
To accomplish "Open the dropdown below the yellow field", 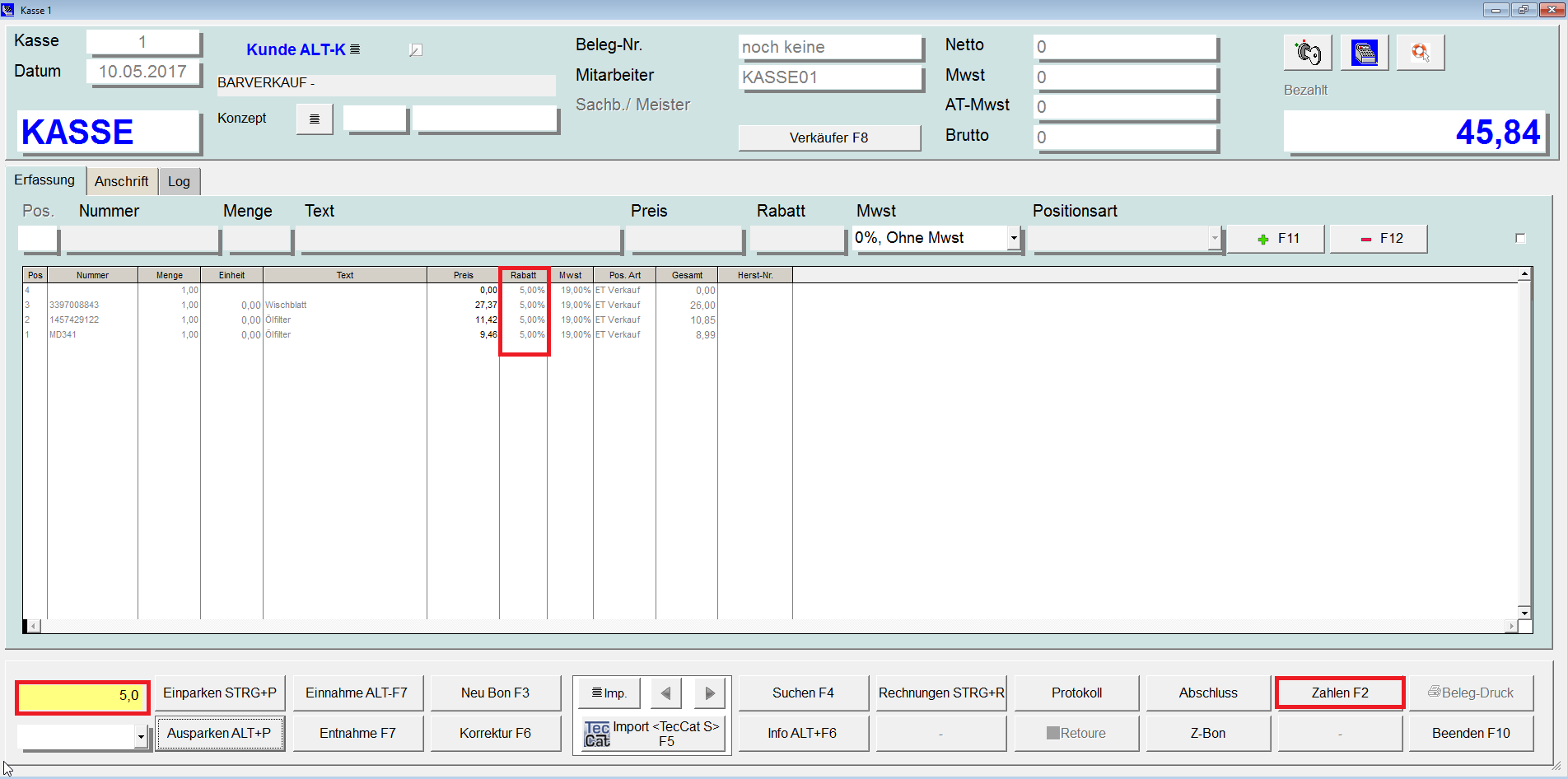I will pos(141,737).
